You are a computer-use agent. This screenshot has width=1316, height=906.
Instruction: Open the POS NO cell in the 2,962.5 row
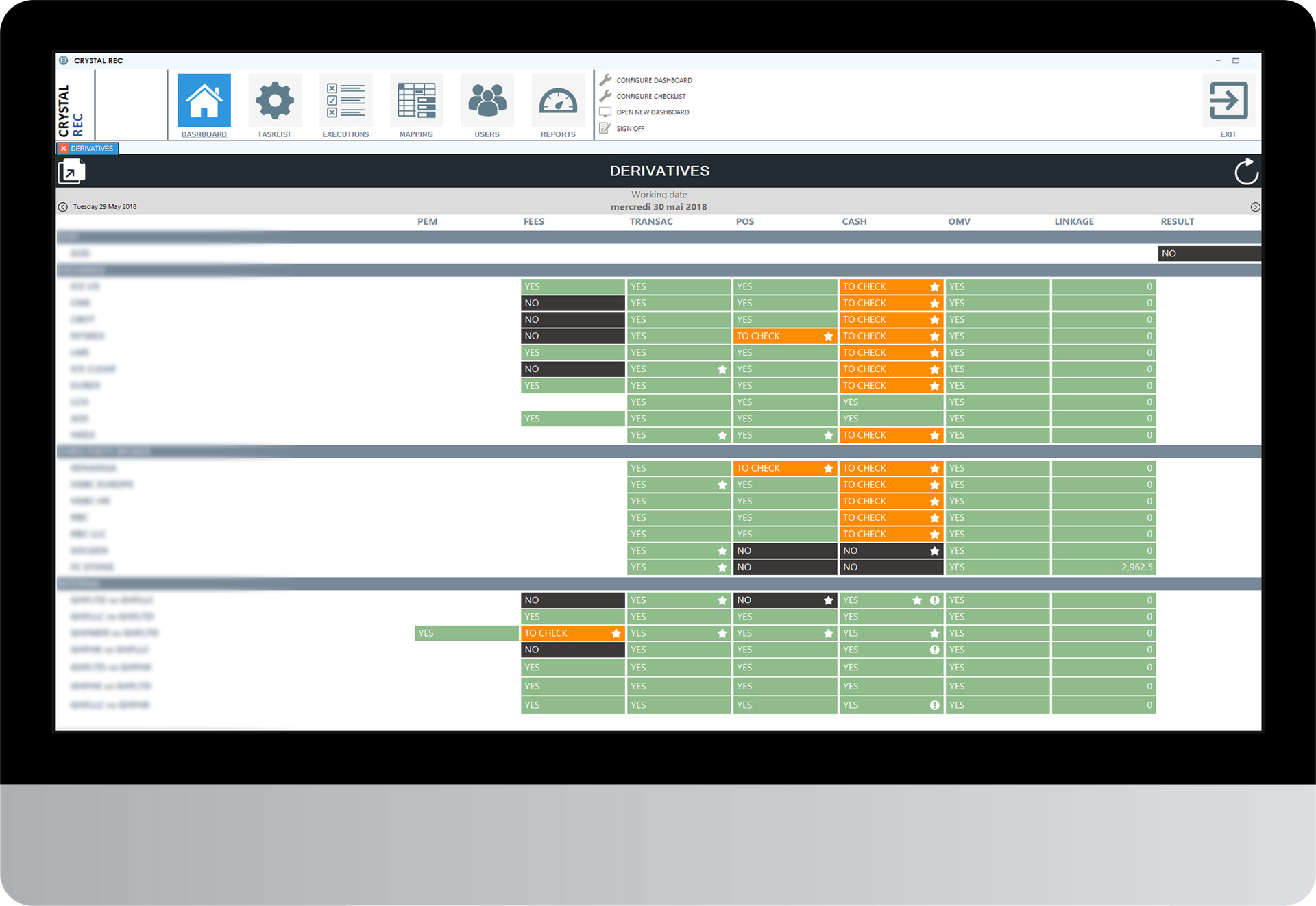785,567
